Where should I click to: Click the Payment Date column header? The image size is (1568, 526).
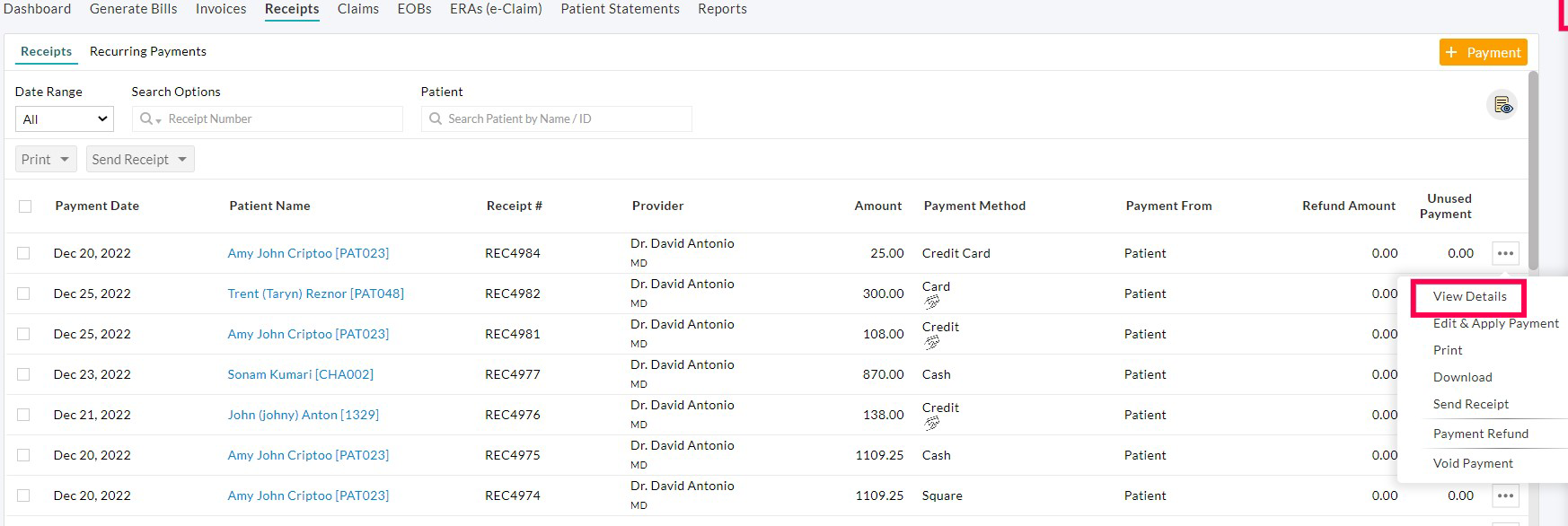coord(97,206)
